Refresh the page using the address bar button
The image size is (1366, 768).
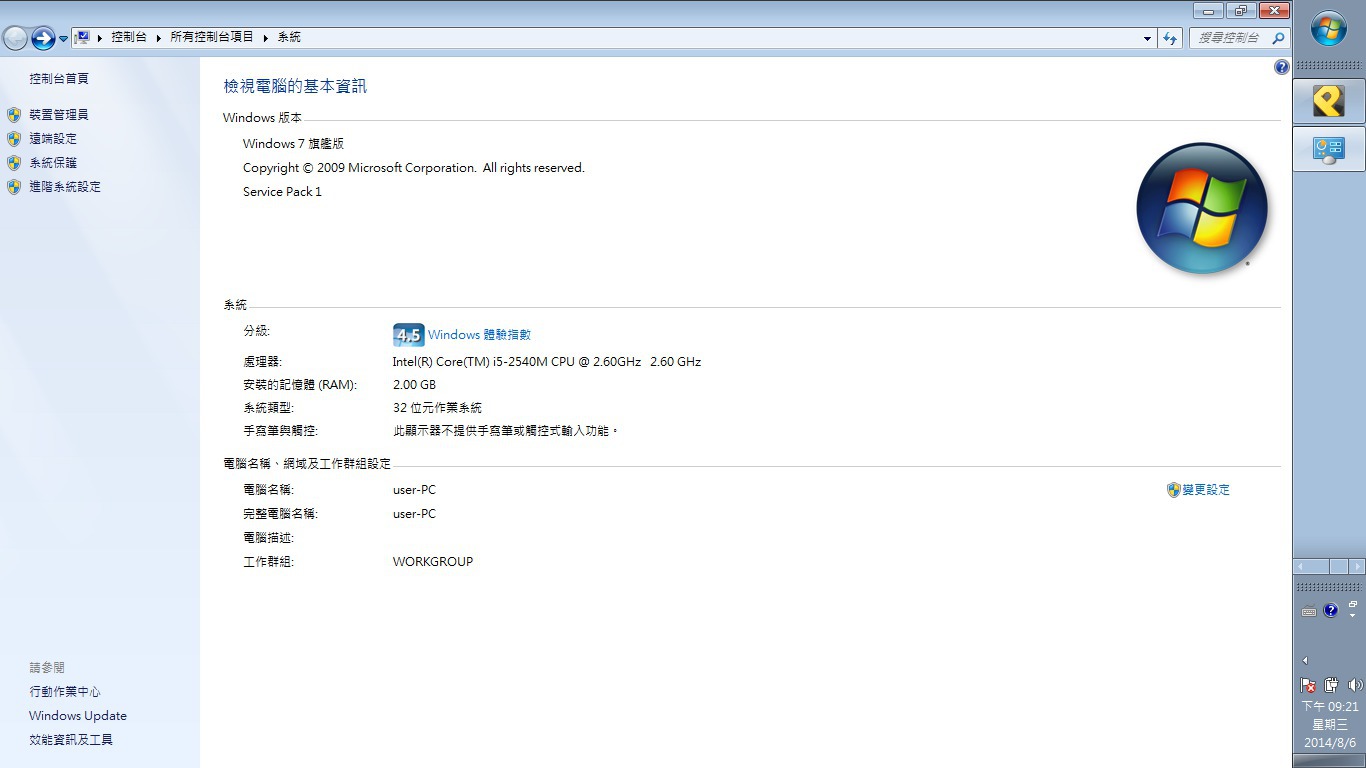coord(1170,38)
